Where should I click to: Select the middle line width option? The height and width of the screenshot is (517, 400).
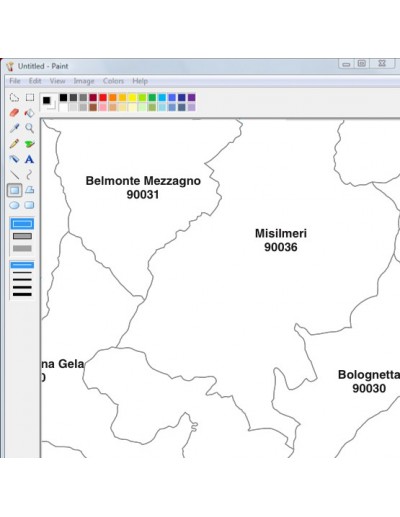coord(22,280)
